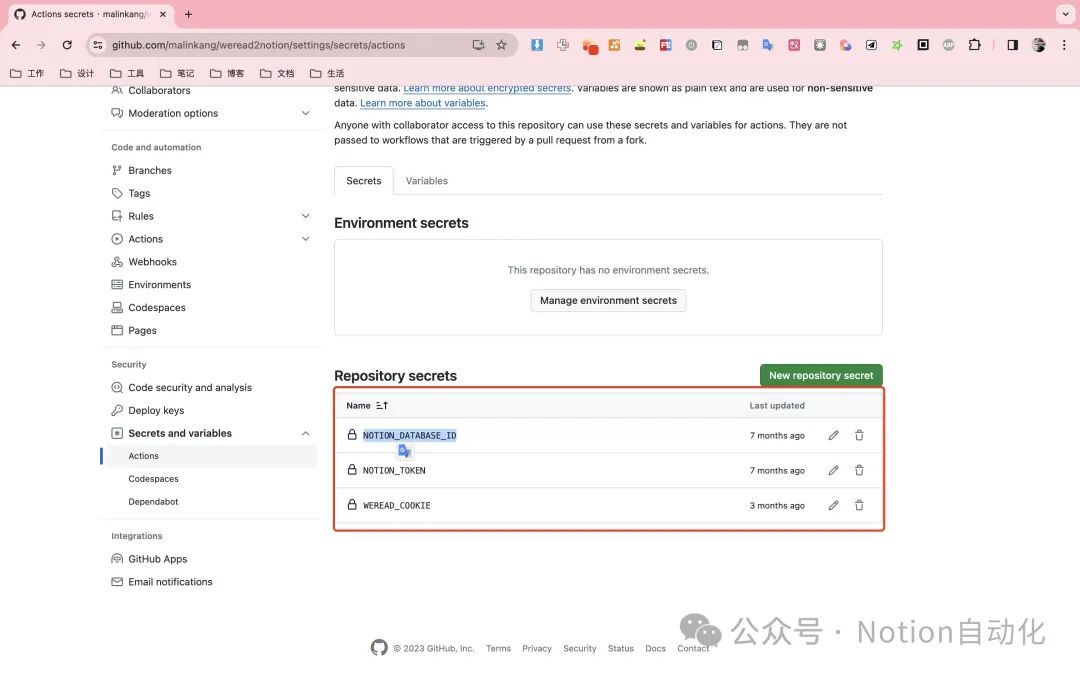Click the GitHub logo in the footer
The image size is (1080, 675).
click(x=379, y=647)
